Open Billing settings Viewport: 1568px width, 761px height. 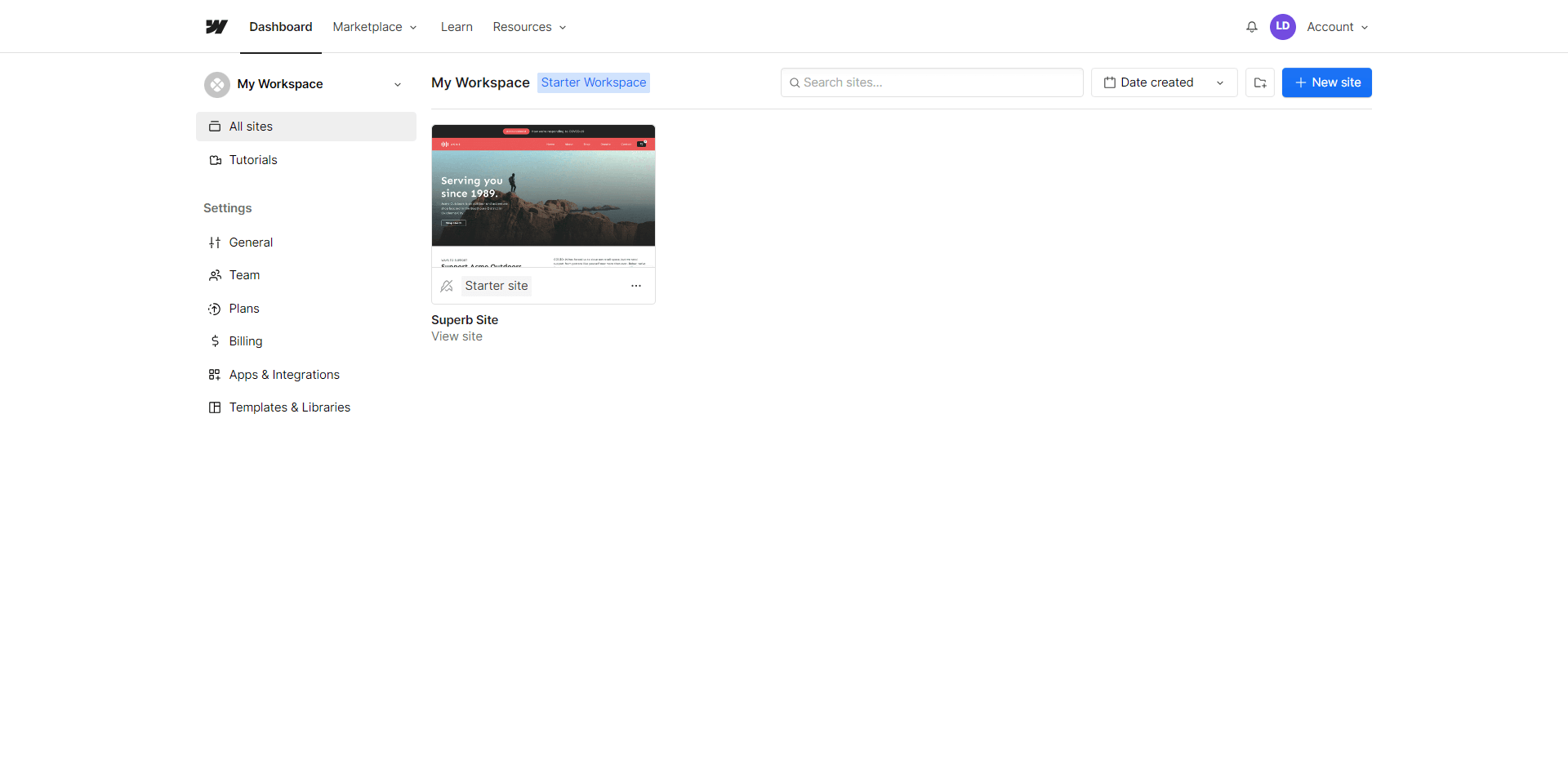[306, 341]
